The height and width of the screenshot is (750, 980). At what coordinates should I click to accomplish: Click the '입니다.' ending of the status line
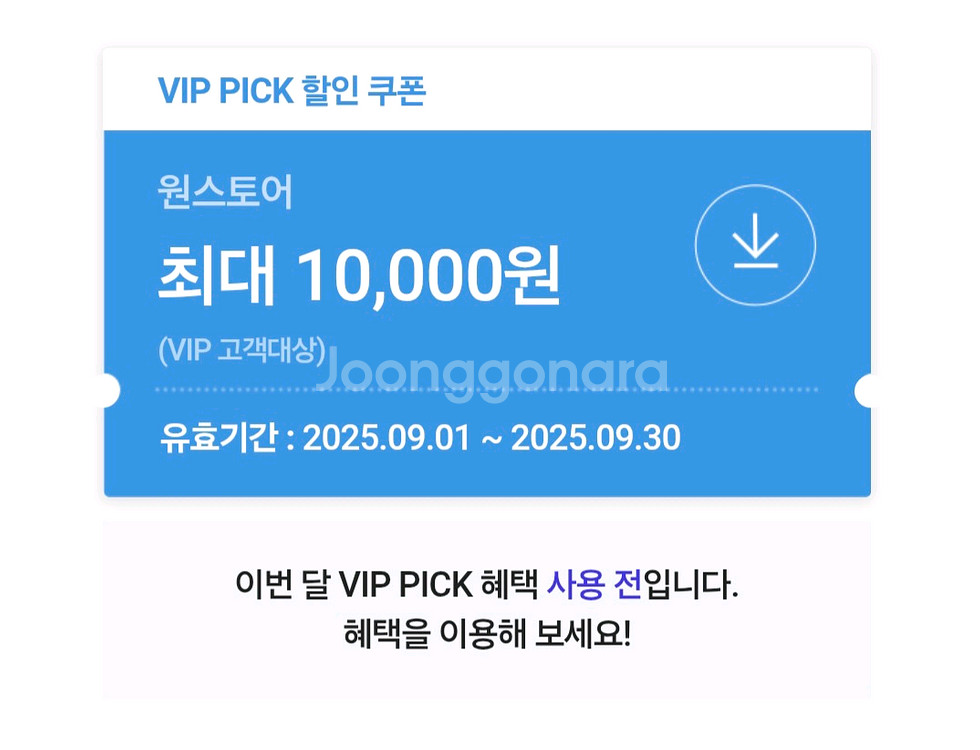tap(692, 584)
